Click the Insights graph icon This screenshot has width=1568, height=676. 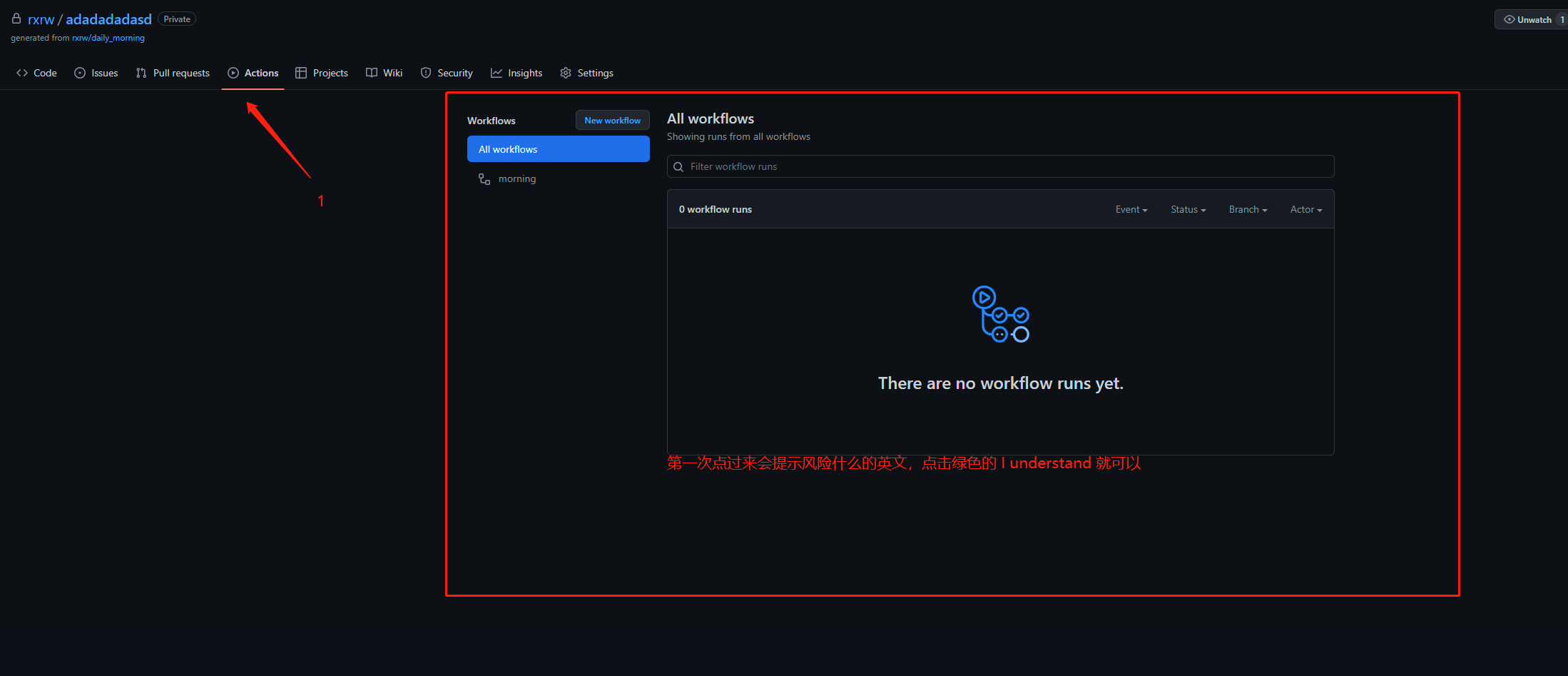coord(497,73)
